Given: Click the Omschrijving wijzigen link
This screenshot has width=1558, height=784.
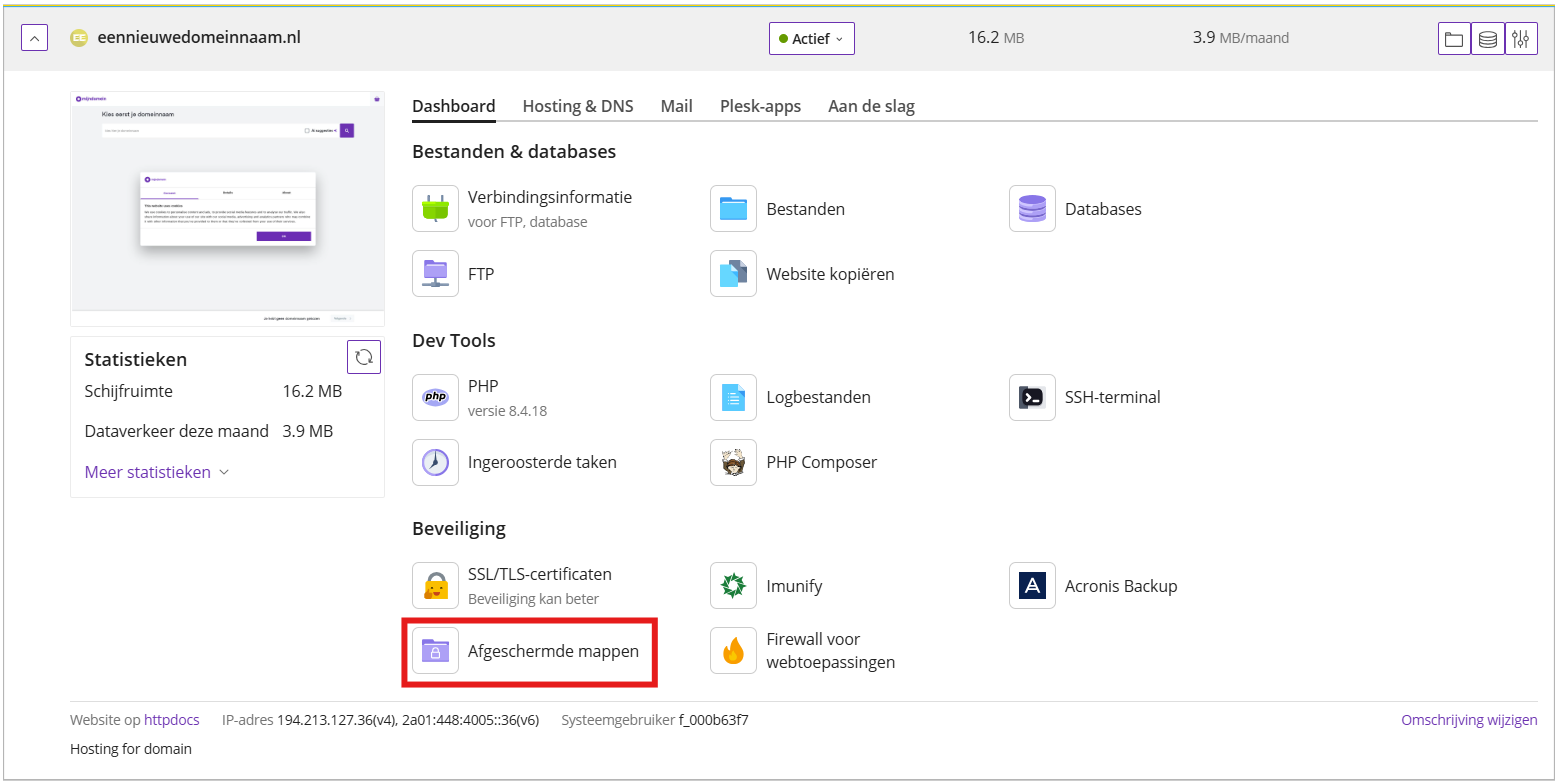Looking at the screenshot, I should click(x=1469, y=720).
